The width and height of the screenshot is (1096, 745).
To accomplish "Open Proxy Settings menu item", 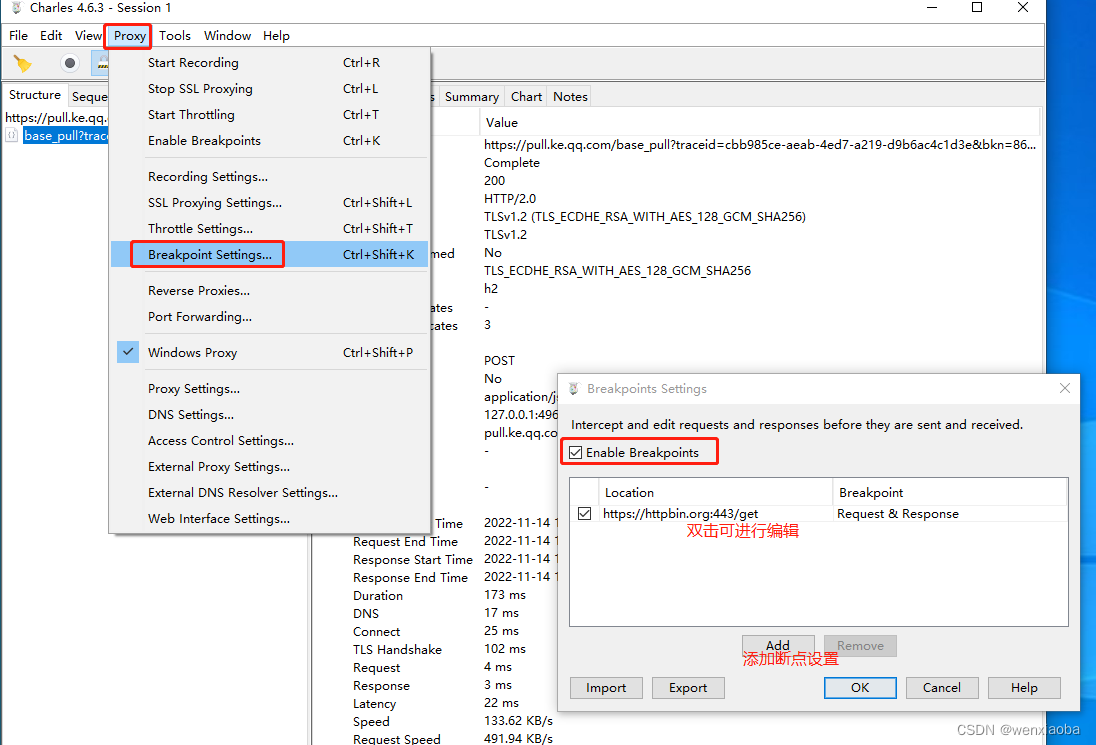I will pyautogui.click(x=269, y=389).
